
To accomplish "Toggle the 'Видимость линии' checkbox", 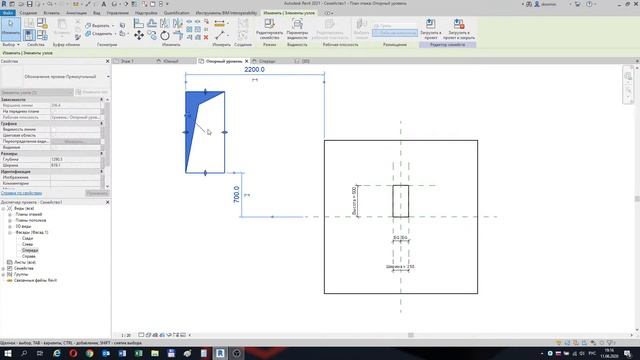I will coord(53,129).
